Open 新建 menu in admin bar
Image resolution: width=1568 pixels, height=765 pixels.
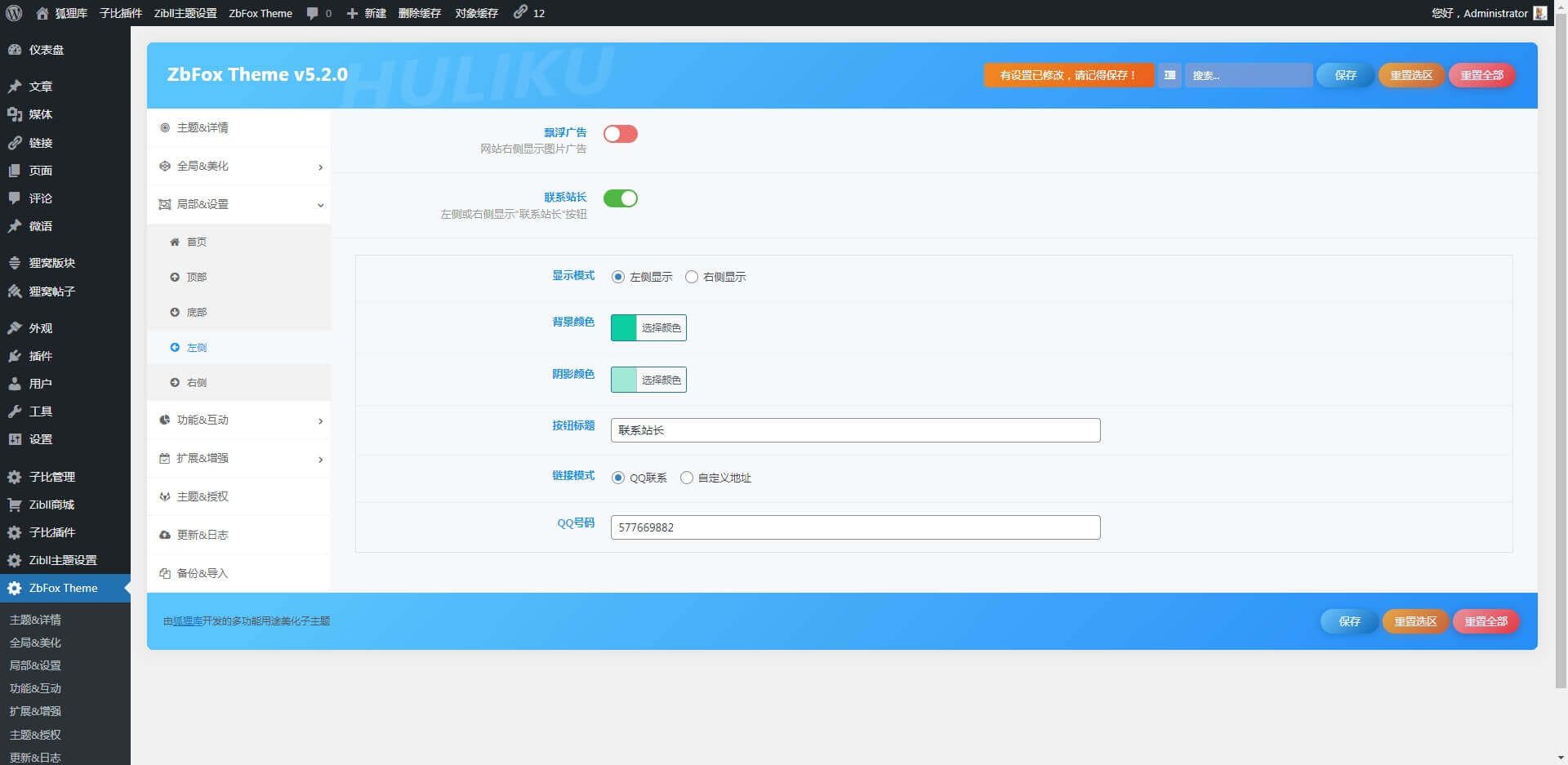pyautogui.click(x=367, y=13)
